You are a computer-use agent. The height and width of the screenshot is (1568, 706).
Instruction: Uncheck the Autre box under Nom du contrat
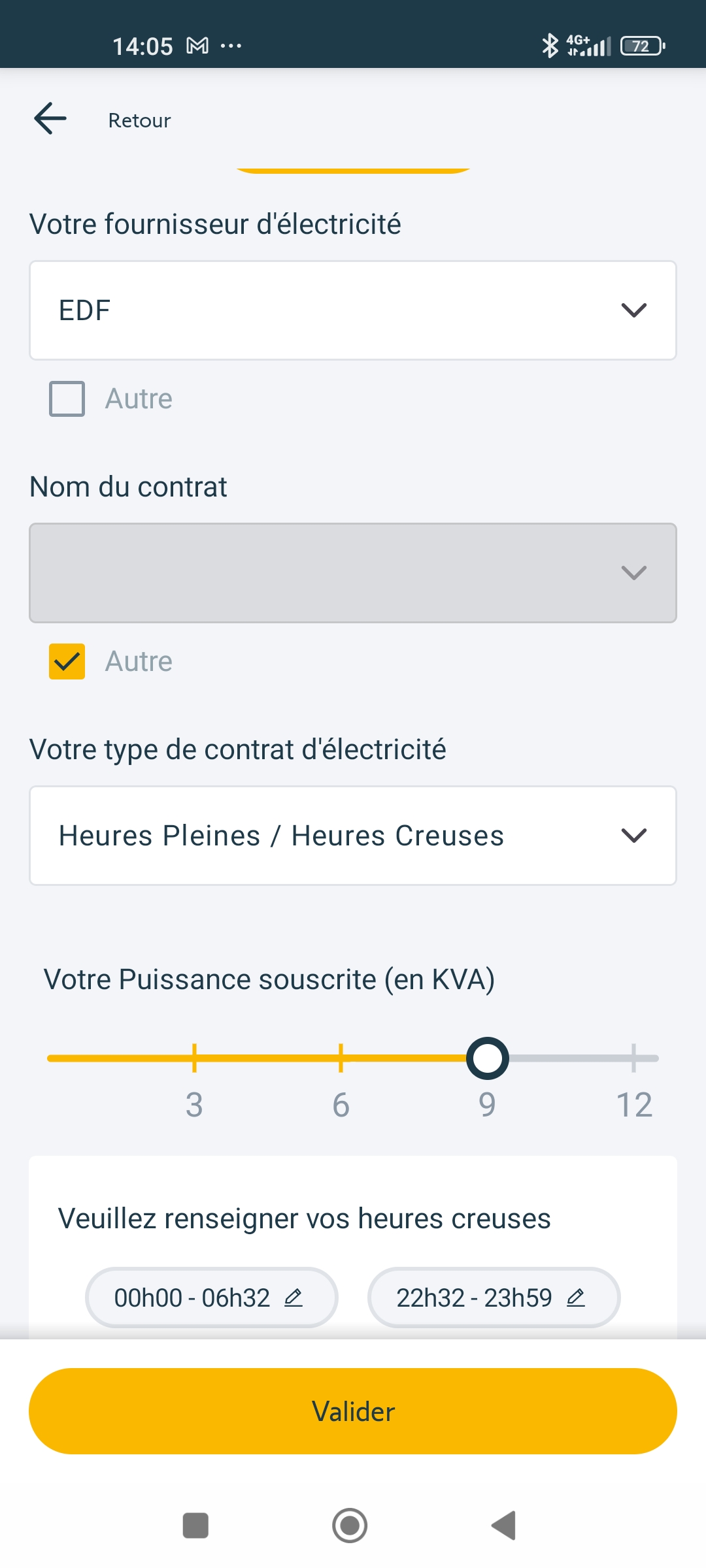(x=67, y=661)
